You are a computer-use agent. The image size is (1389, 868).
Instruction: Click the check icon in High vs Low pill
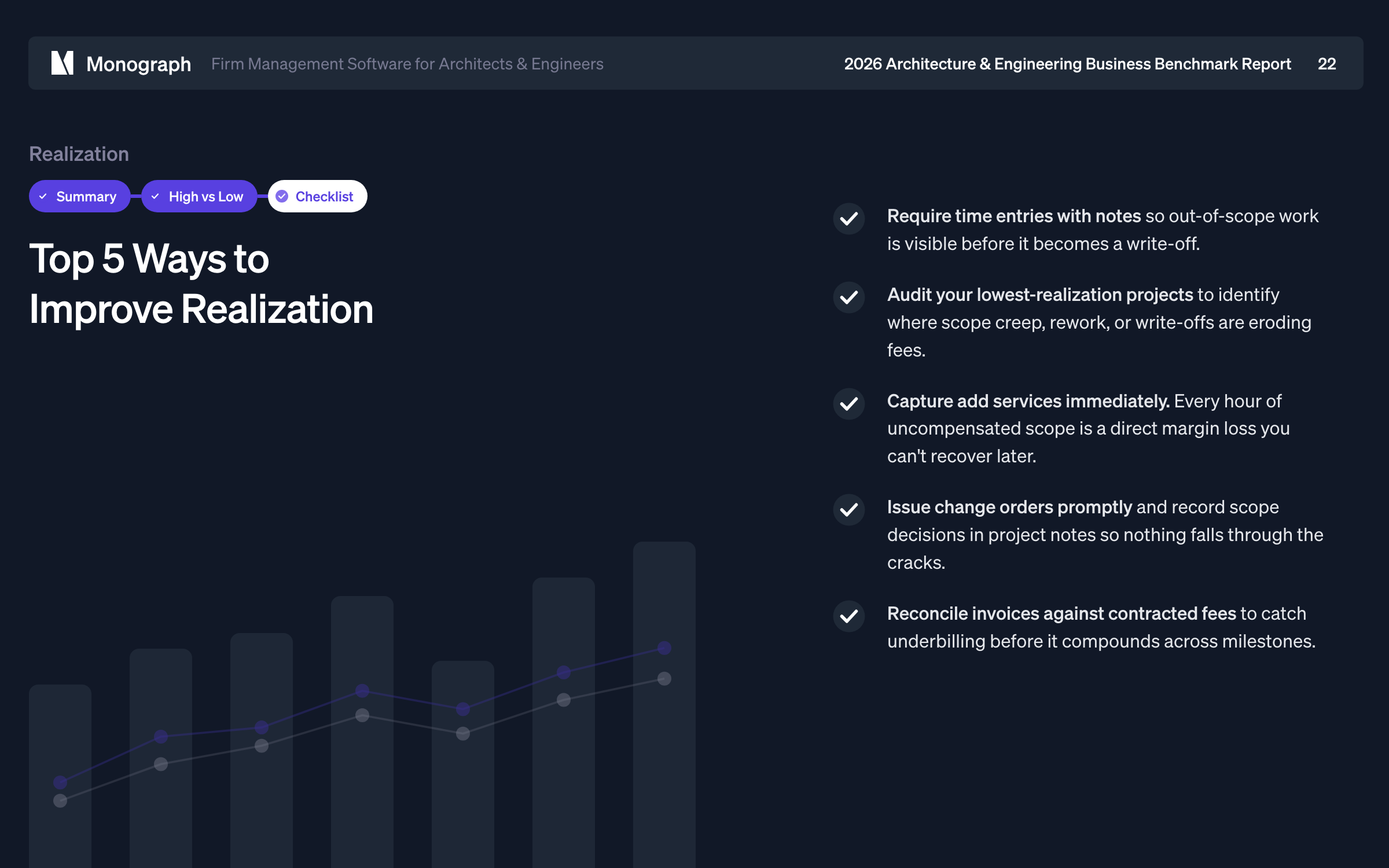click(x=155, y=197)
